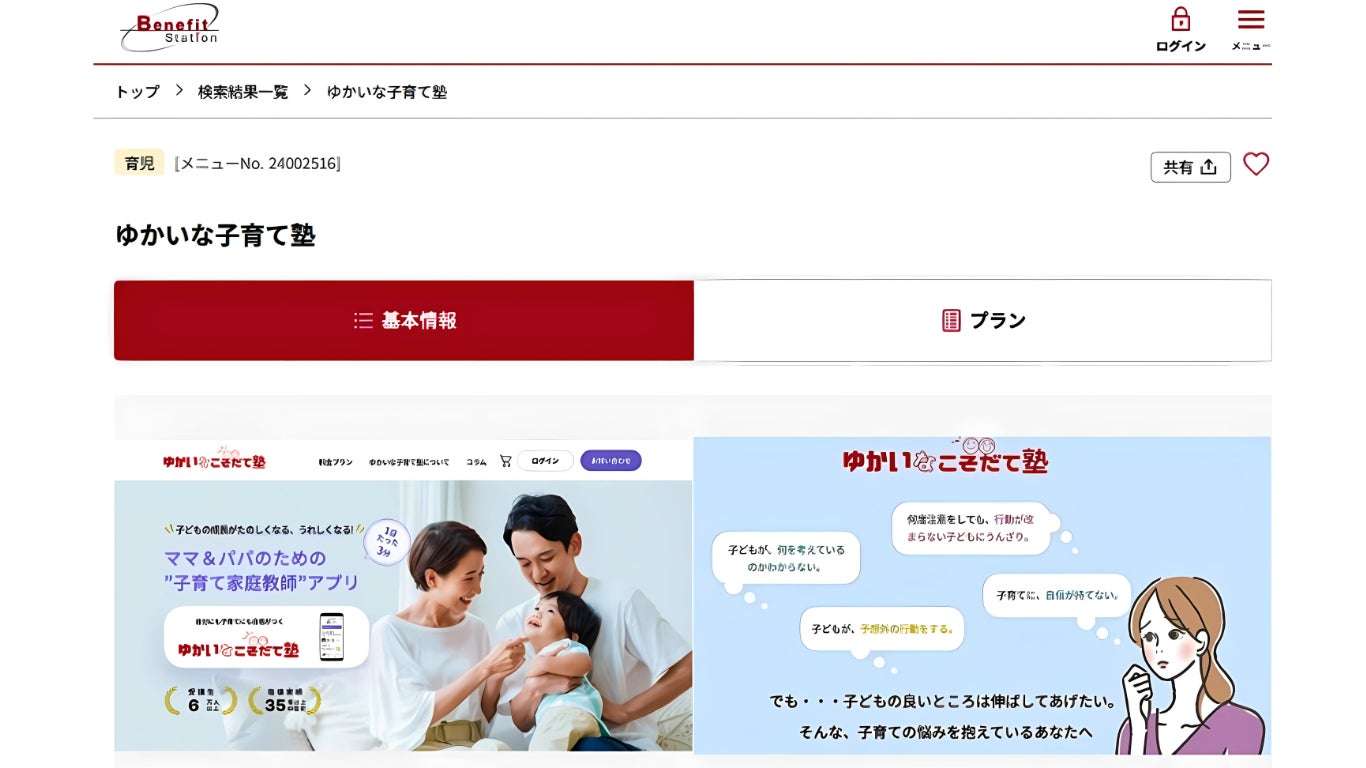
Task: Open the login lock icon
Action: [1180, 20]
